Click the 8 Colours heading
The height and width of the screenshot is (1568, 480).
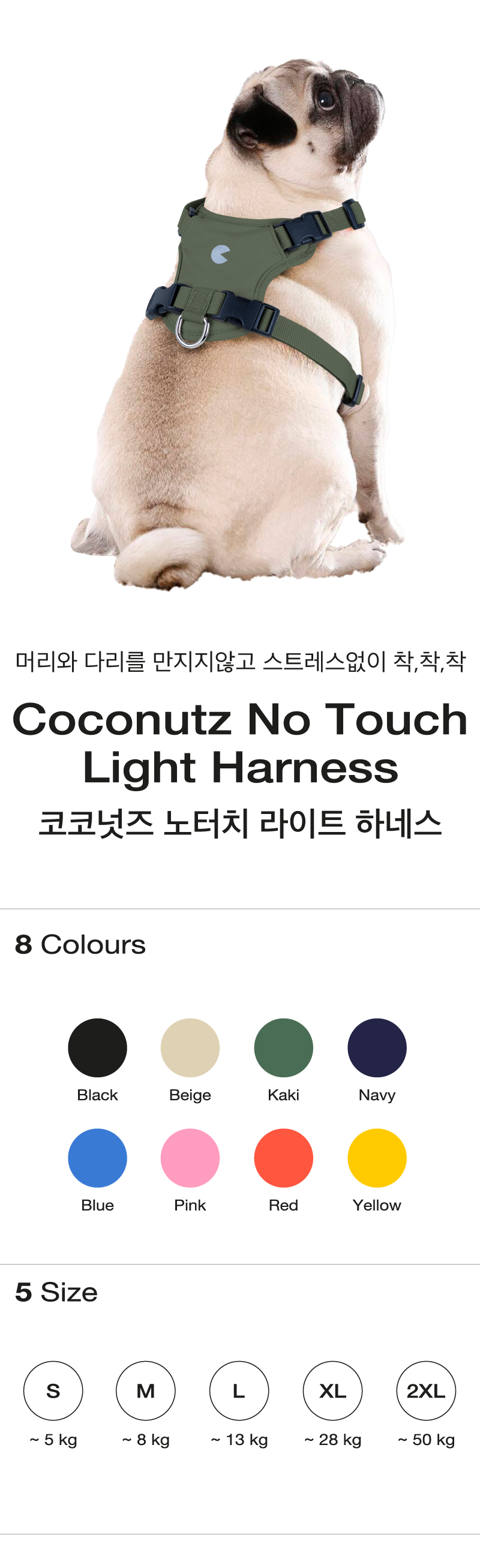[80, 944]
